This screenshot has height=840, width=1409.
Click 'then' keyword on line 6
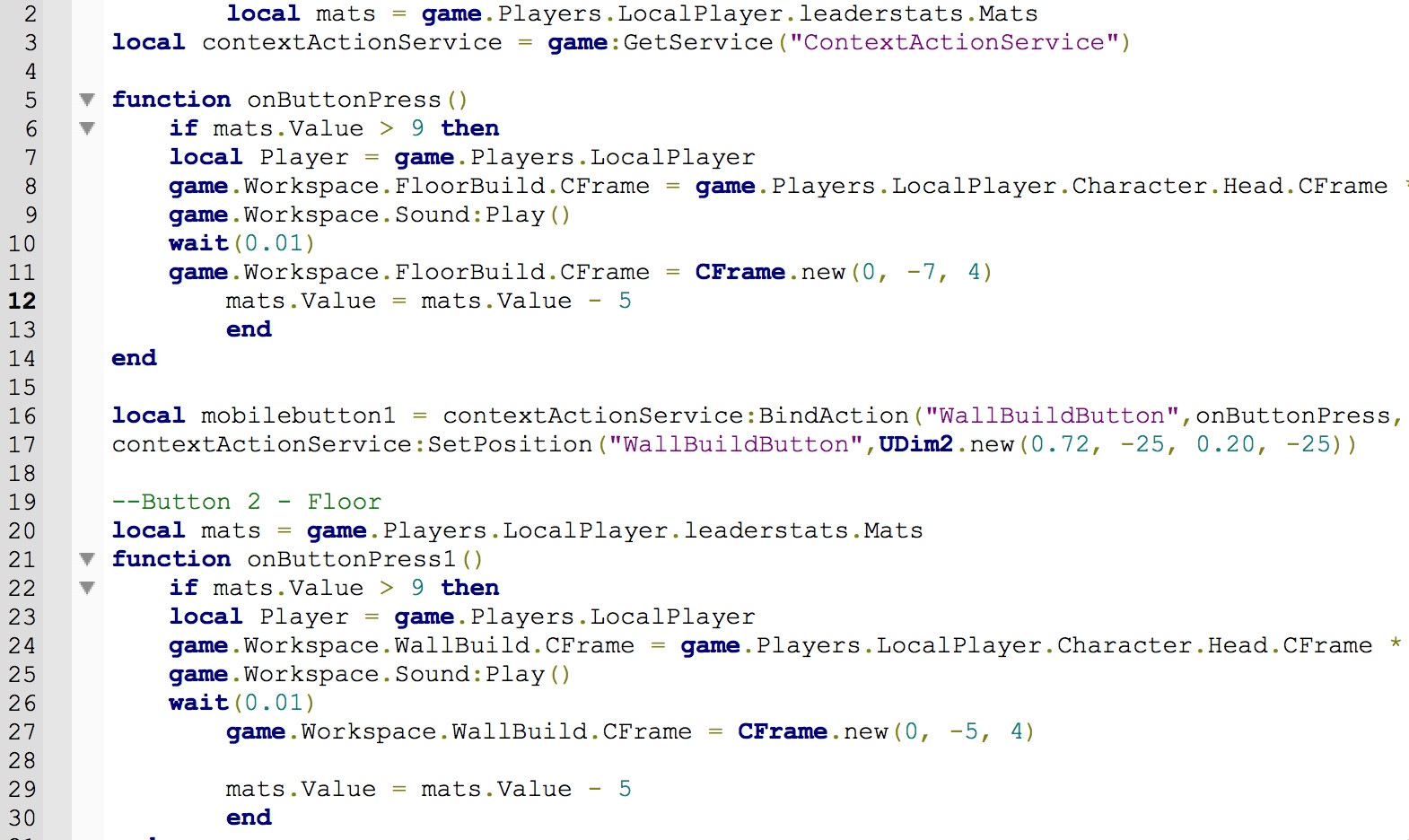[470, 128]
